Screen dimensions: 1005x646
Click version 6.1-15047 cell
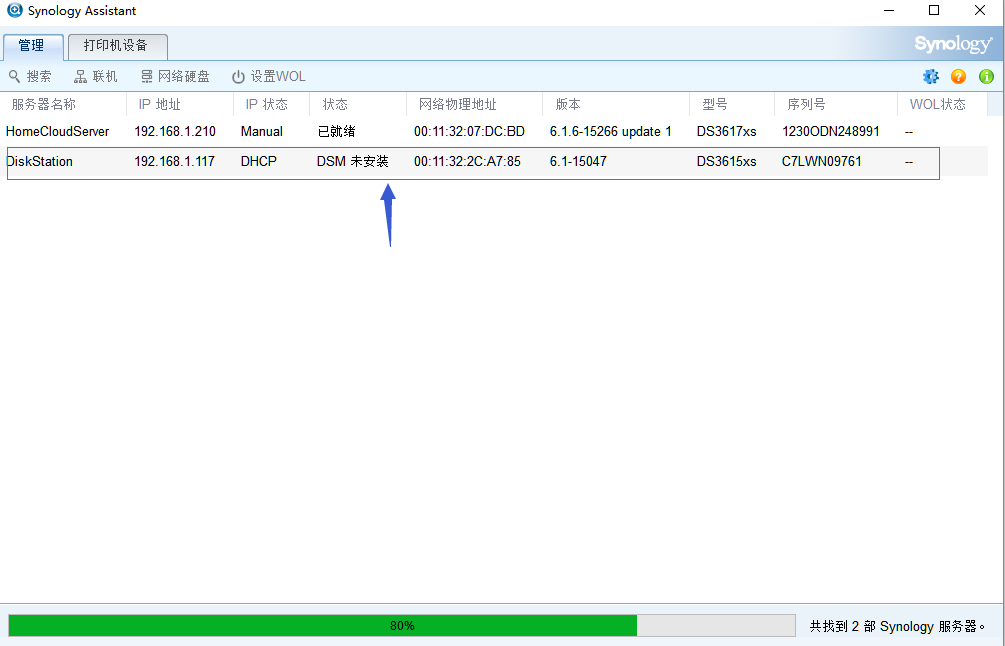pyautogui.click(x=578, y=162)
